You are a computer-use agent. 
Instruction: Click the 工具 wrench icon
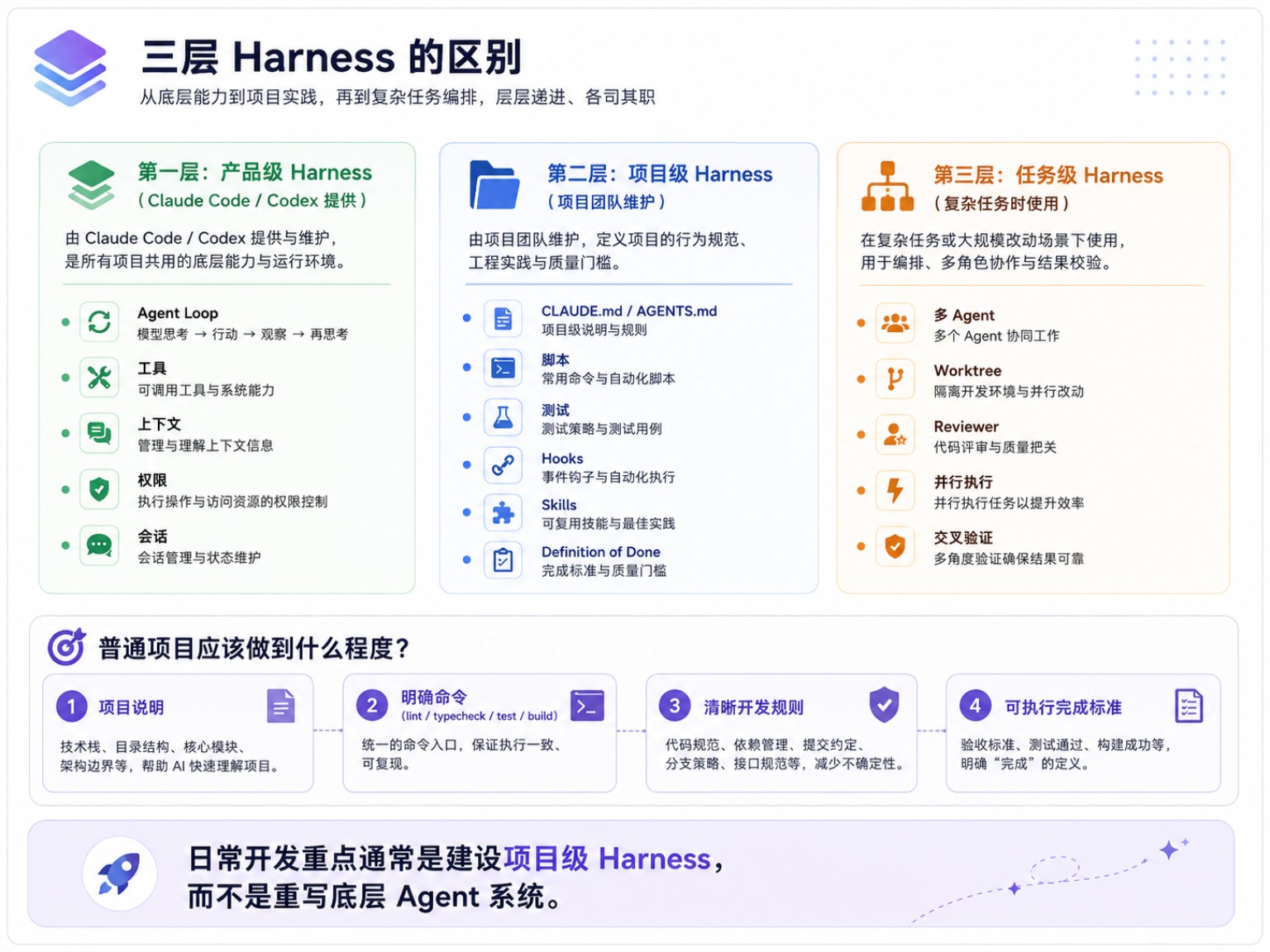99,378
